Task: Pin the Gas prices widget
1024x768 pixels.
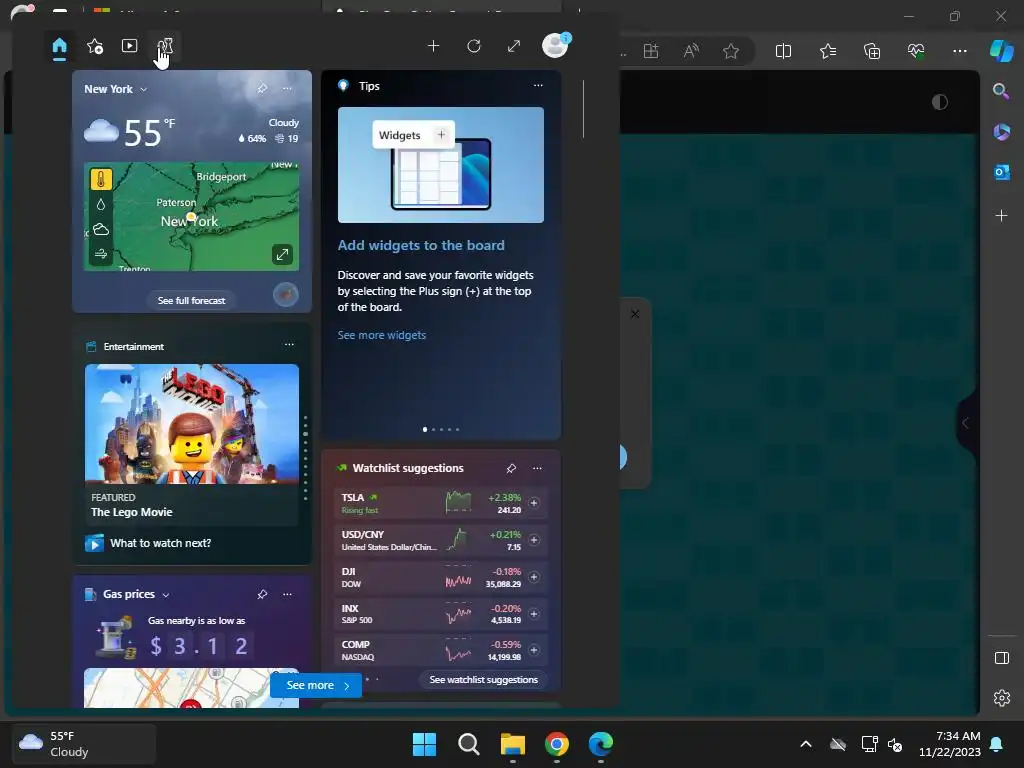Action: click(x=262, y=594)
